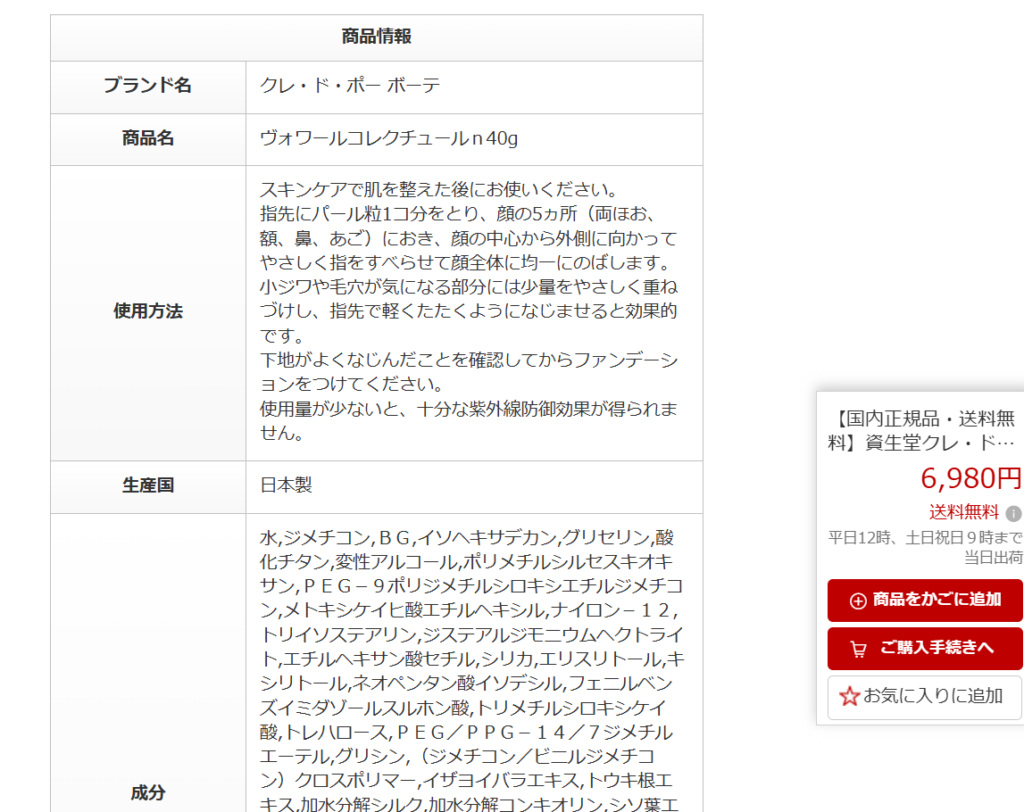This screenshot has height=812, width=1024.
Task: Select the price 6,980円
Action: [x=970, y=478]
